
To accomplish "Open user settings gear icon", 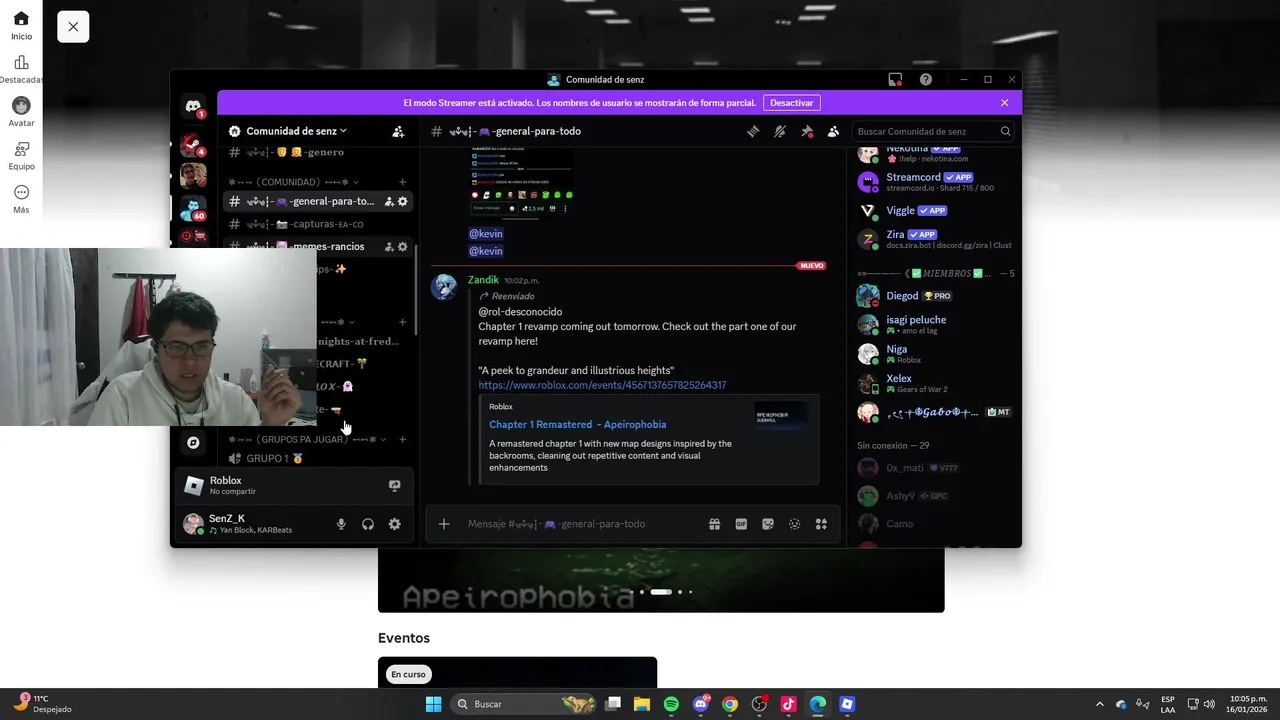I will (x=395, y=524).
